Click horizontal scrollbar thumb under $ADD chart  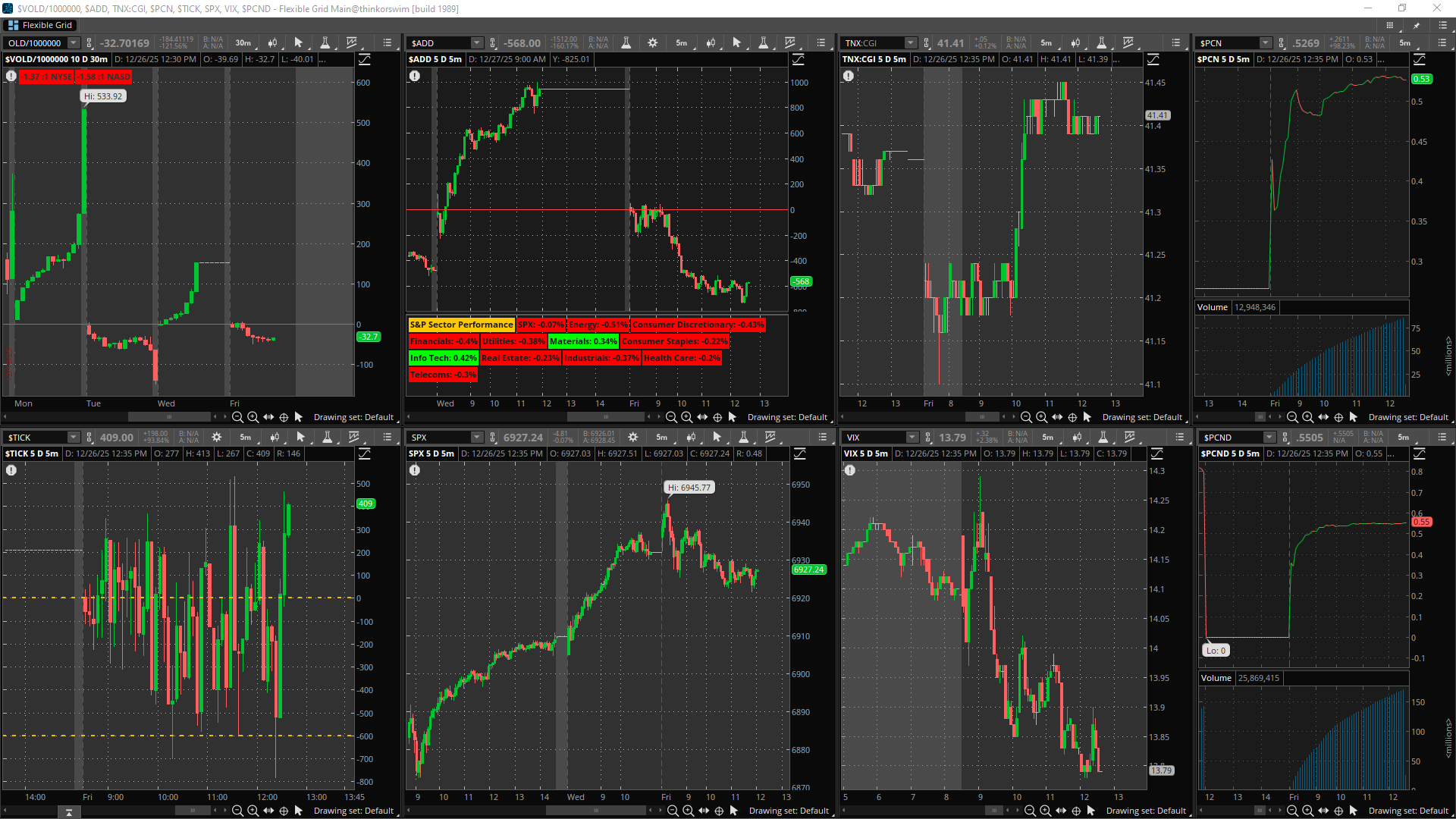(x=605, y=417)
